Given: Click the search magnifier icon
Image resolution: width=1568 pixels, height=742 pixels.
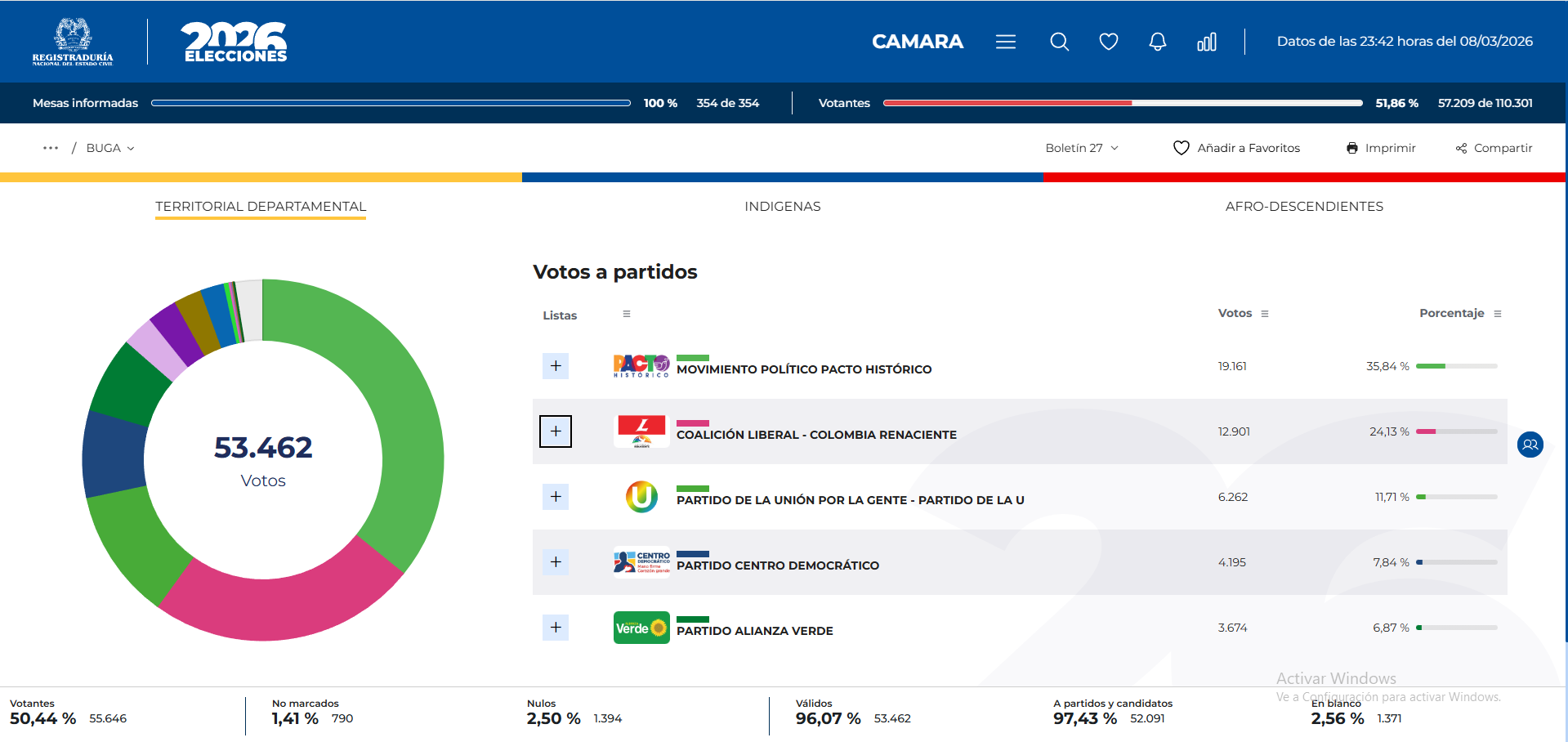Looking at the screenshot, I should pyautogui.click(x=1059, y=42).
